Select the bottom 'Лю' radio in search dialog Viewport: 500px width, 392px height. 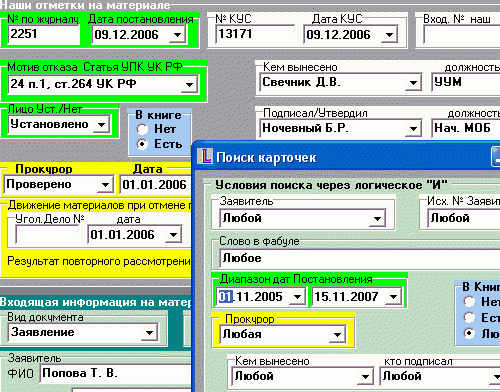tap(469, 333)
